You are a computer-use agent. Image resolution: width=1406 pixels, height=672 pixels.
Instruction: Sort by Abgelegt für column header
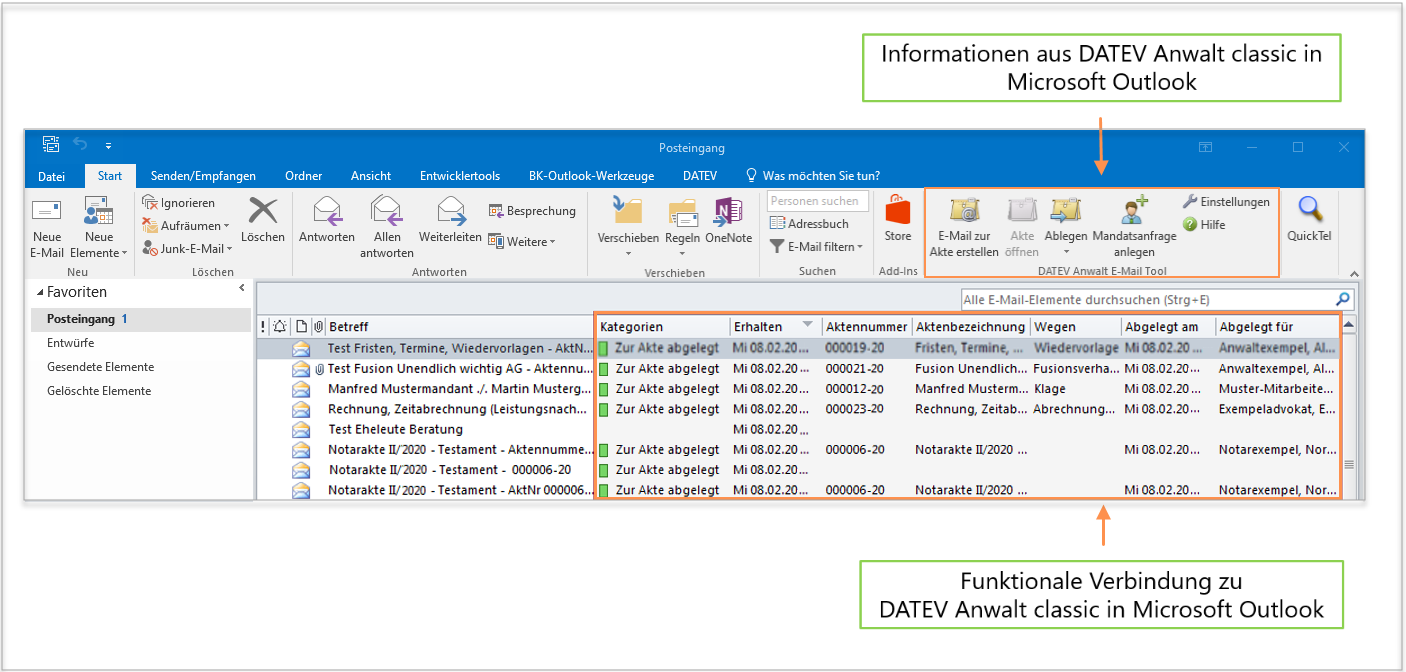pyautogui.click(x=1277, y=327)
